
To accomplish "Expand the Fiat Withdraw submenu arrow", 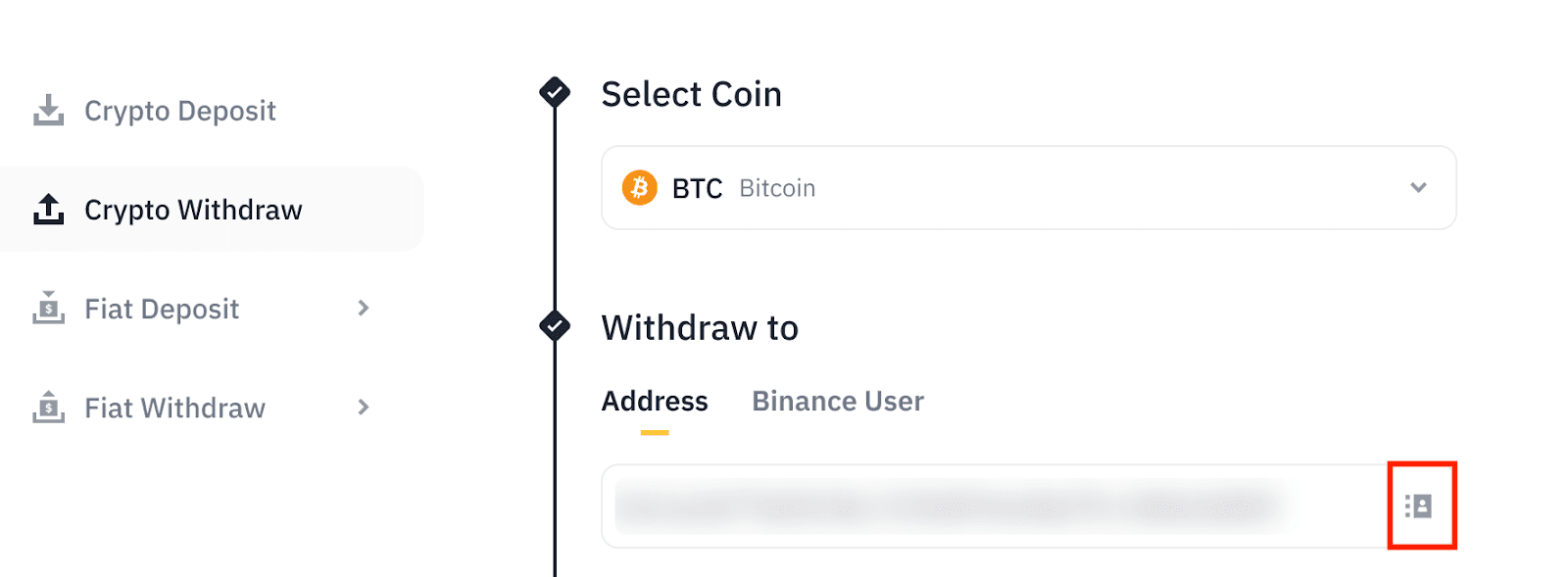I will pyautogui.click(x=364, y=407).
